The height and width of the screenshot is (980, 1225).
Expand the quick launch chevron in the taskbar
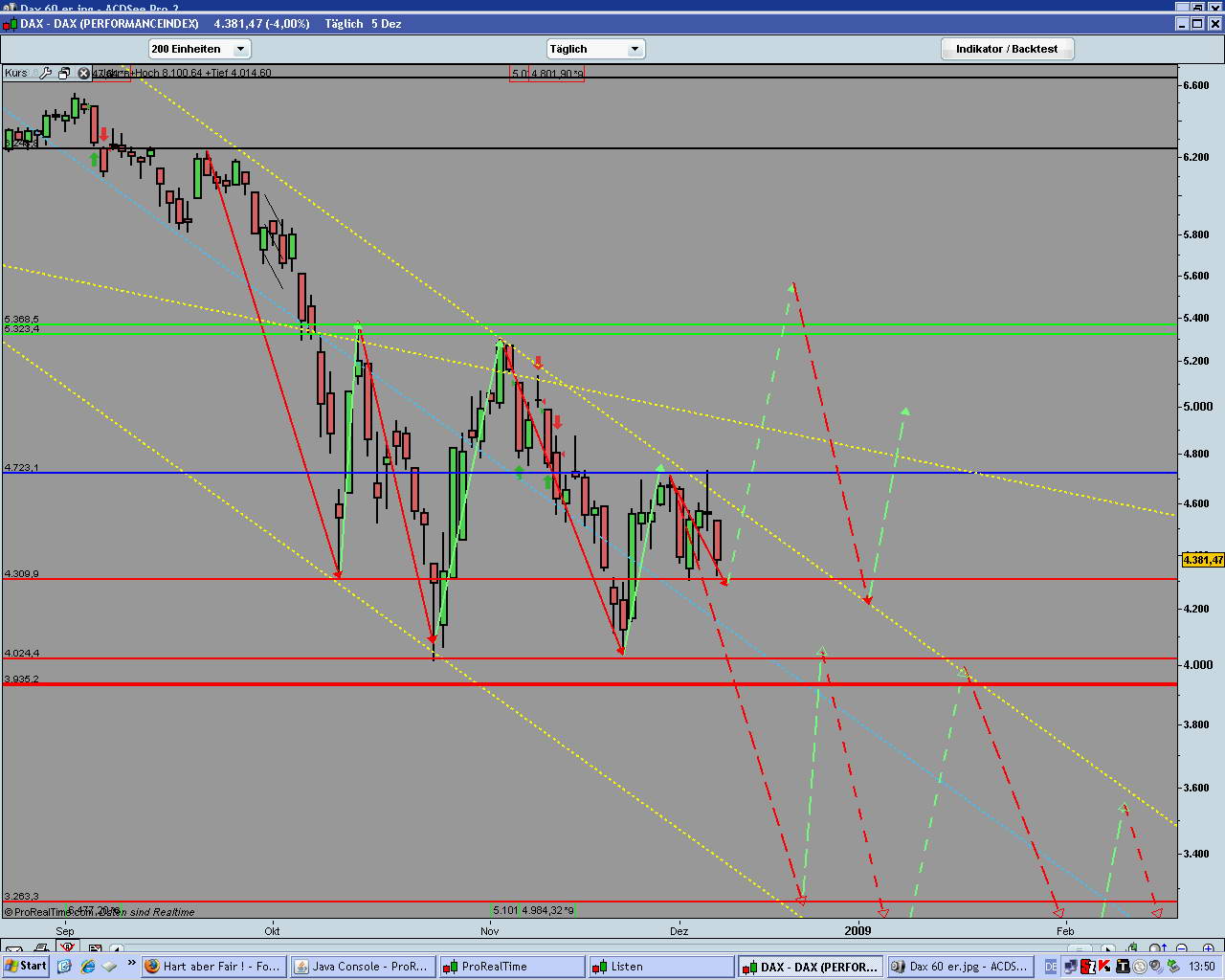(132, 965)
